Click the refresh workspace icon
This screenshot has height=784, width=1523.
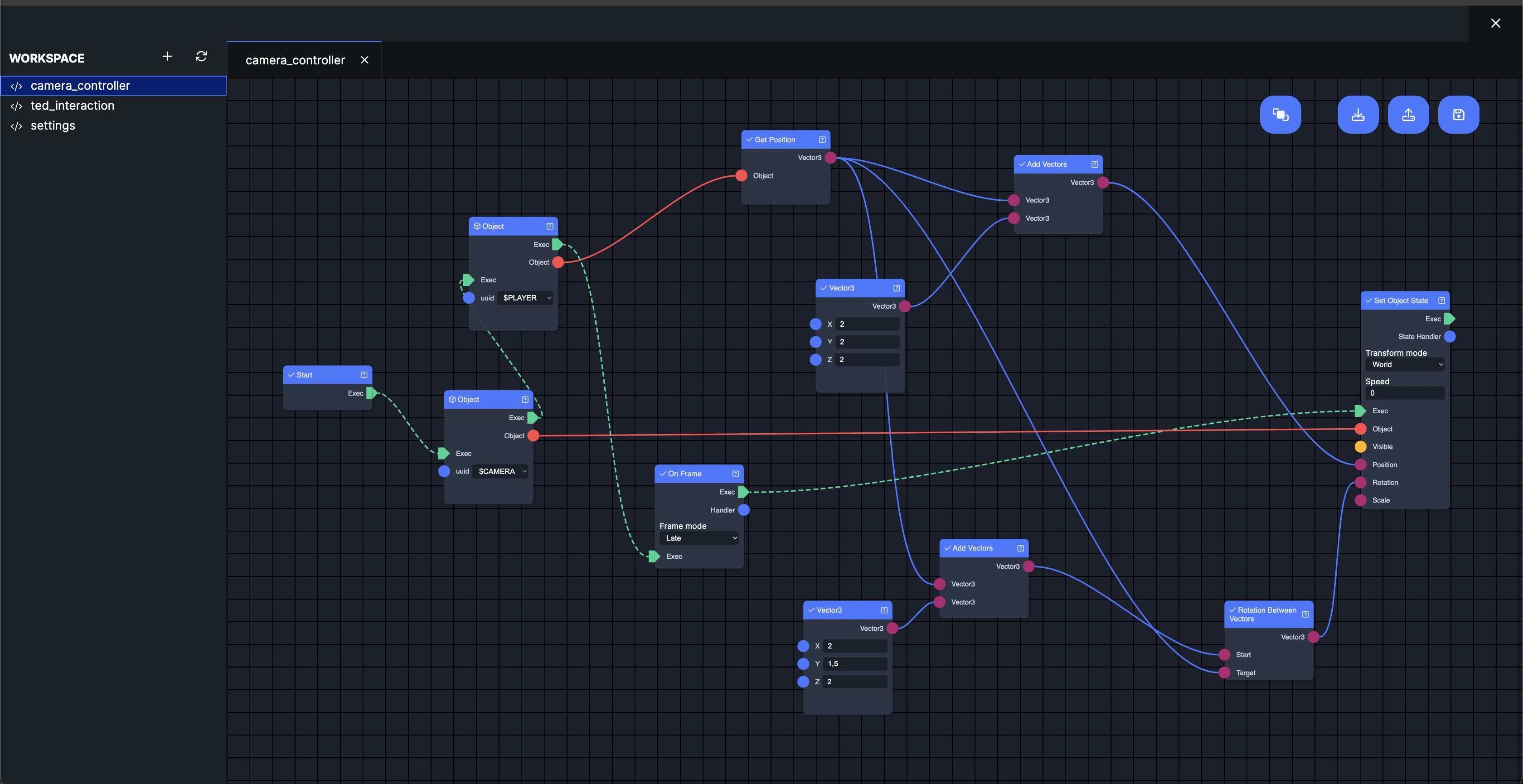[x=201, y=56]
